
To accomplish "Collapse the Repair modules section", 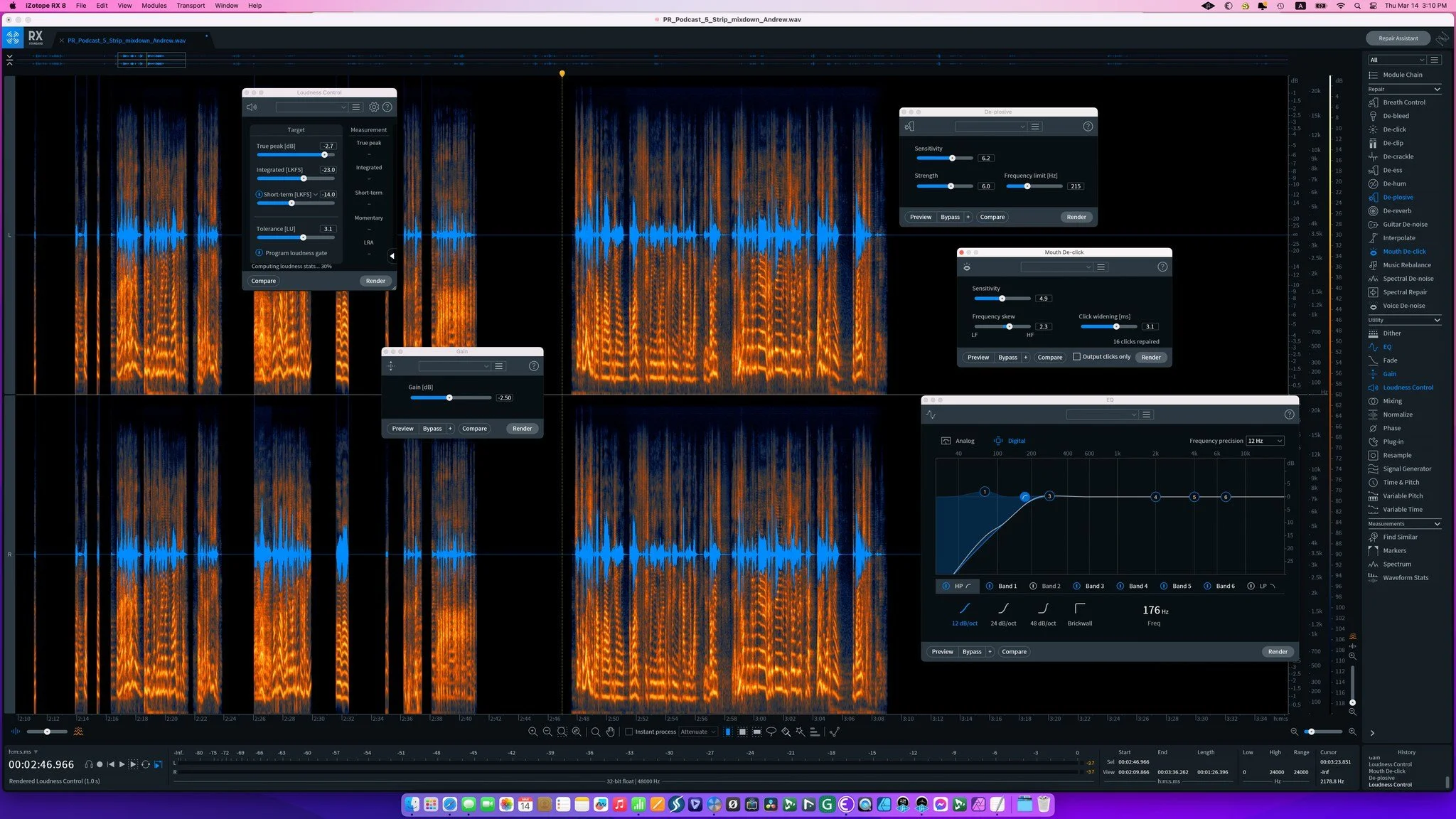I will (1437, 89).
